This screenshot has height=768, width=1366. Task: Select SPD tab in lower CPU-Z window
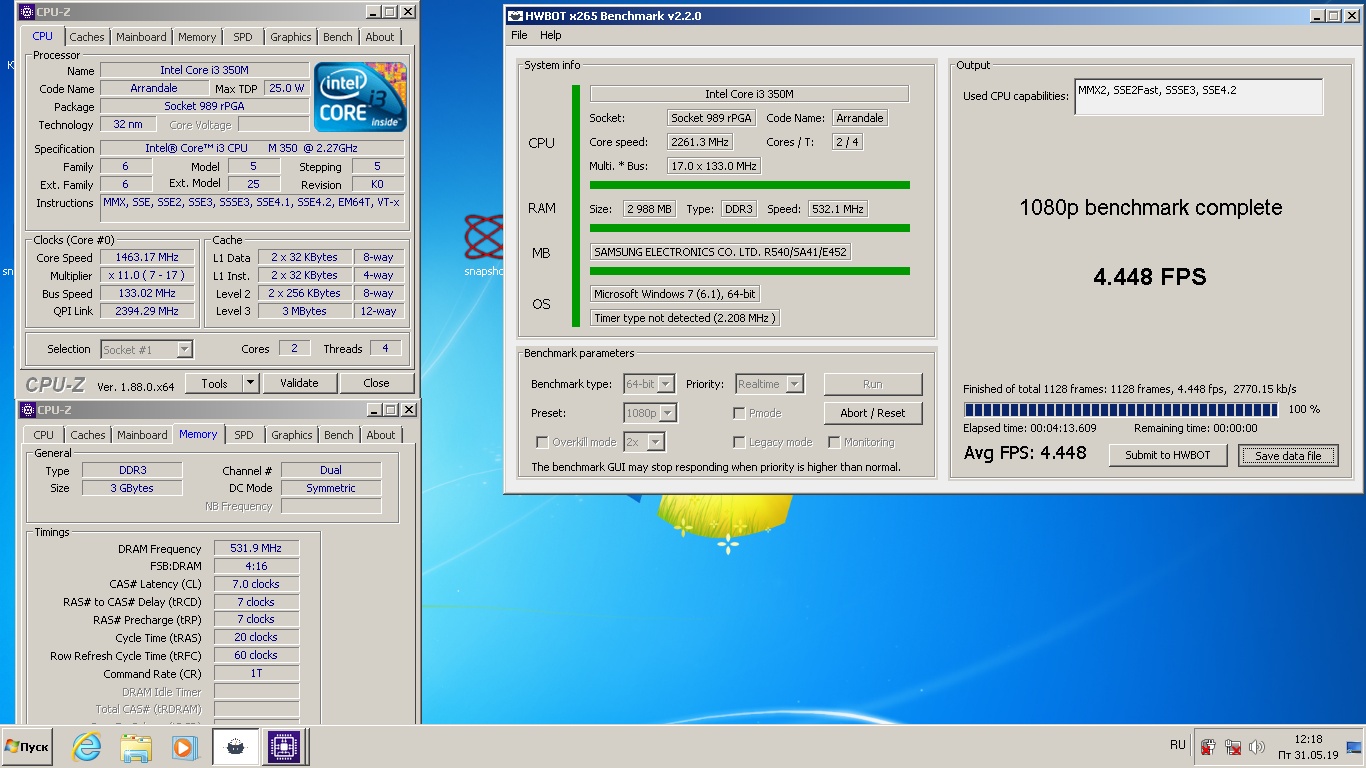click(x=244, y=435)
